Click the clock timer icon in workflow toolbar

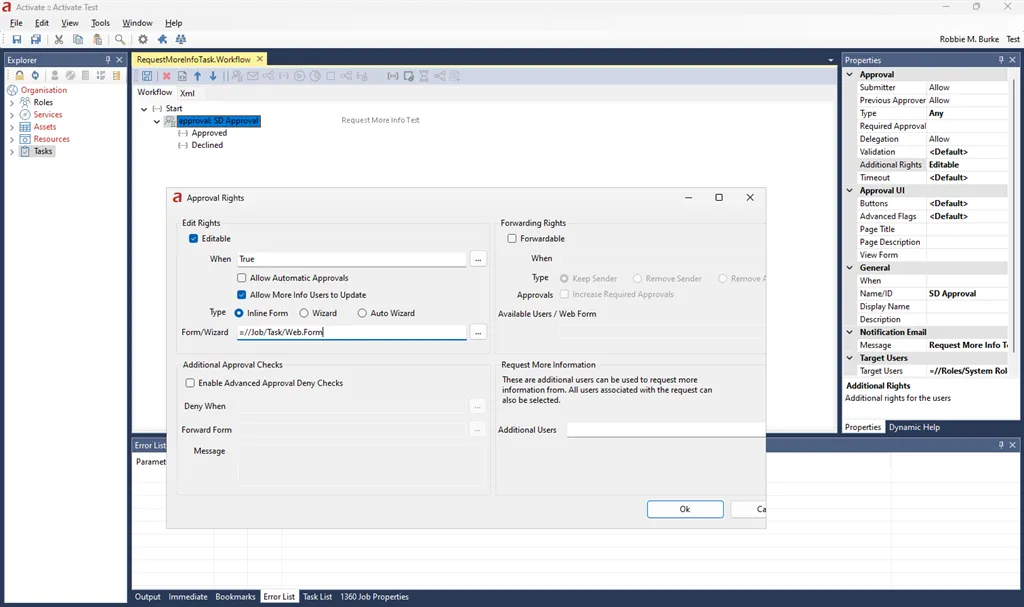(315, 76)
